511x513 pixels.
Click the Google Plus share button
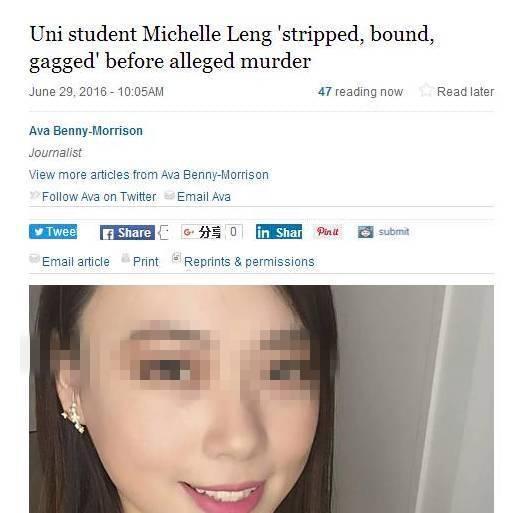tap(201, 232)
